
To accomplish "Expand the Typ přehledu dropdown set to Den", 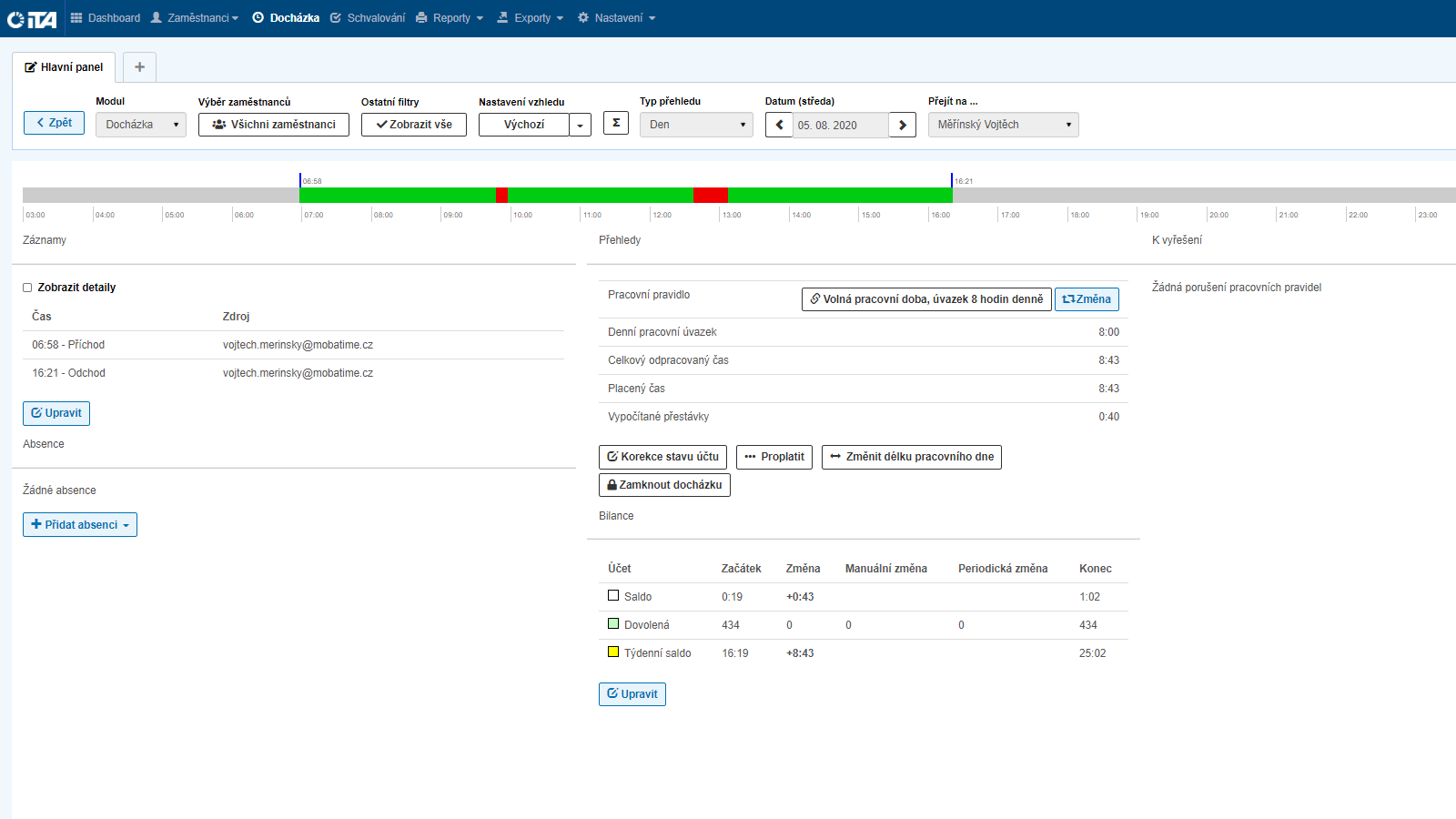I will [696, 125].
